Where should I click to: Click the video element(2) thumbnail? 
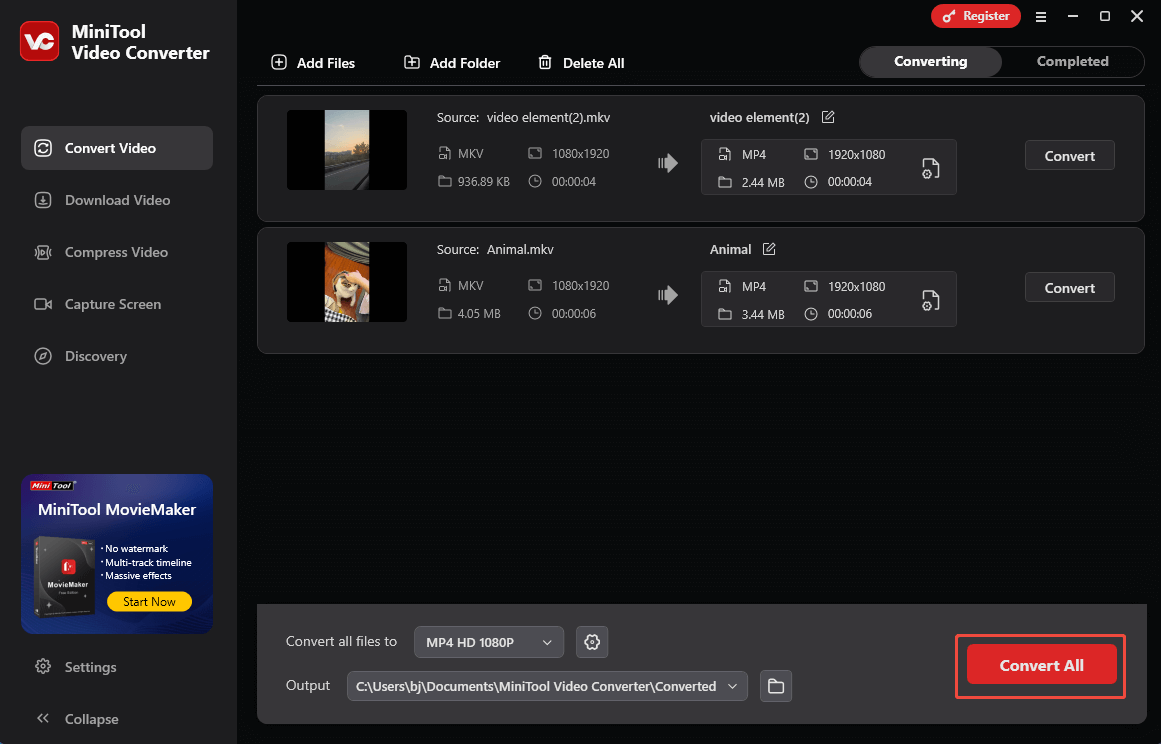click(347, 150)
